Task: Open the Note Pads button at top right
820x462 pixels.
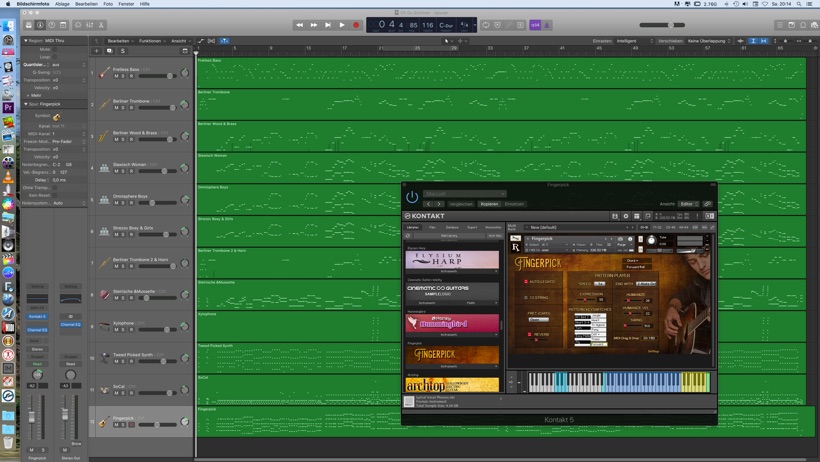Action: 791,25
